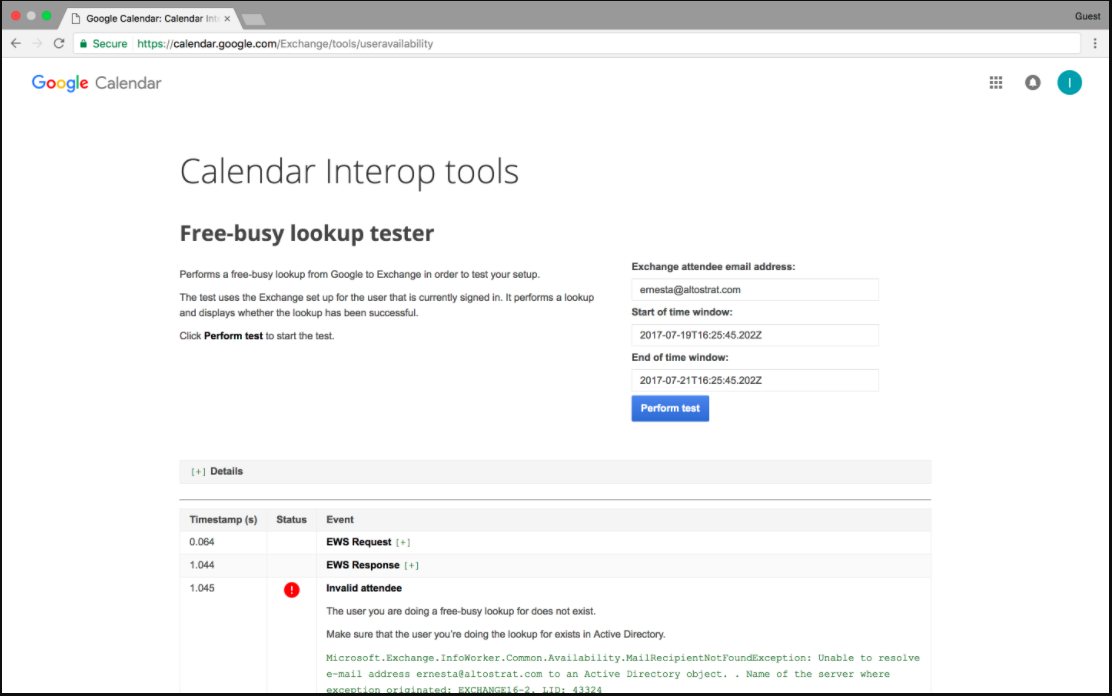
Task: Click the Event column header
Action: coord(340,519)
